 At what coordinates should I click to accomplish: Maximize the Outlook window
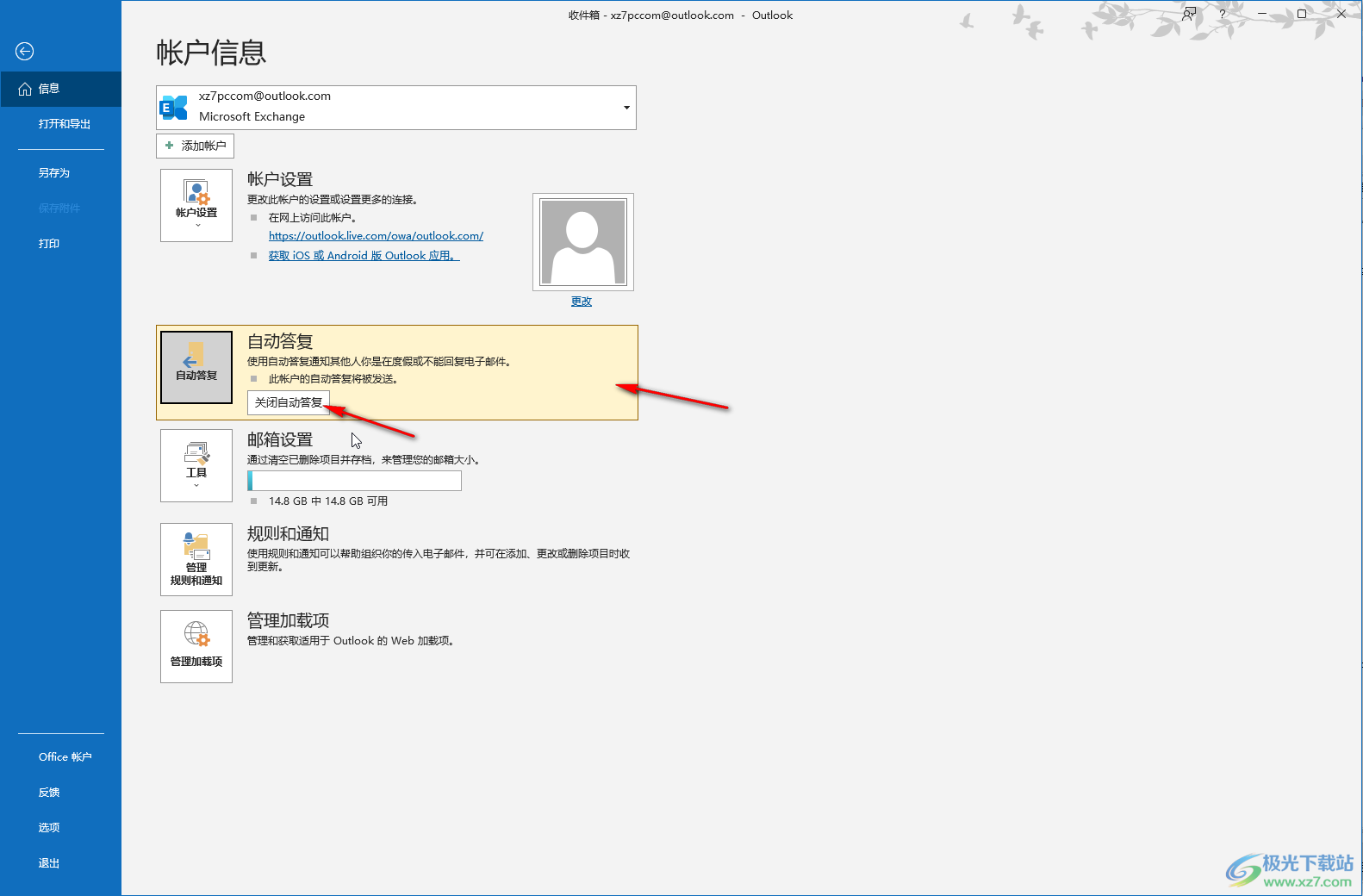pyautogui.click(x=1301, y=14)
